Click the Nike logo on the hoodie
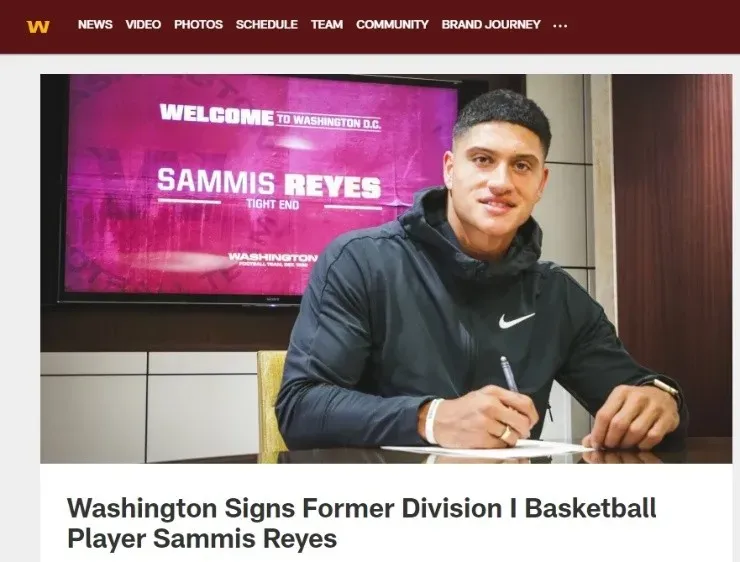The height and width of the screenshot is (562, 740). click(x=516, y=320)
